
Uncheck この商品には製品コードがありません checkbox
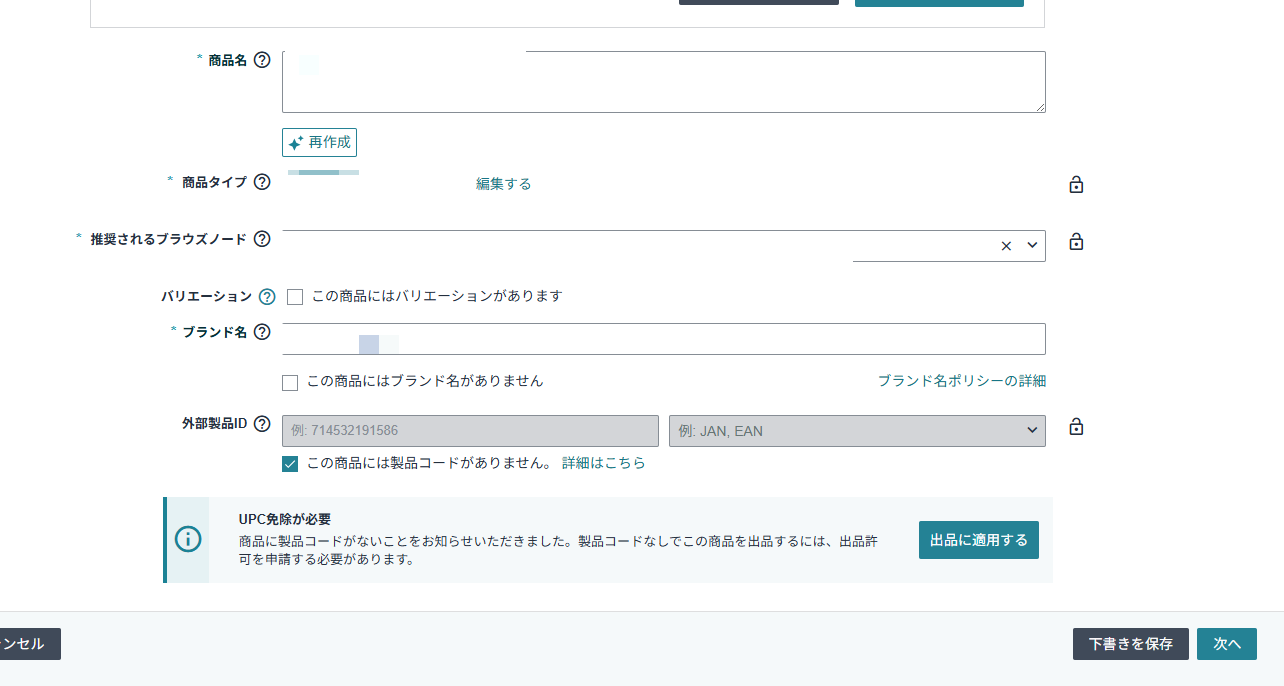pos(290,464)
